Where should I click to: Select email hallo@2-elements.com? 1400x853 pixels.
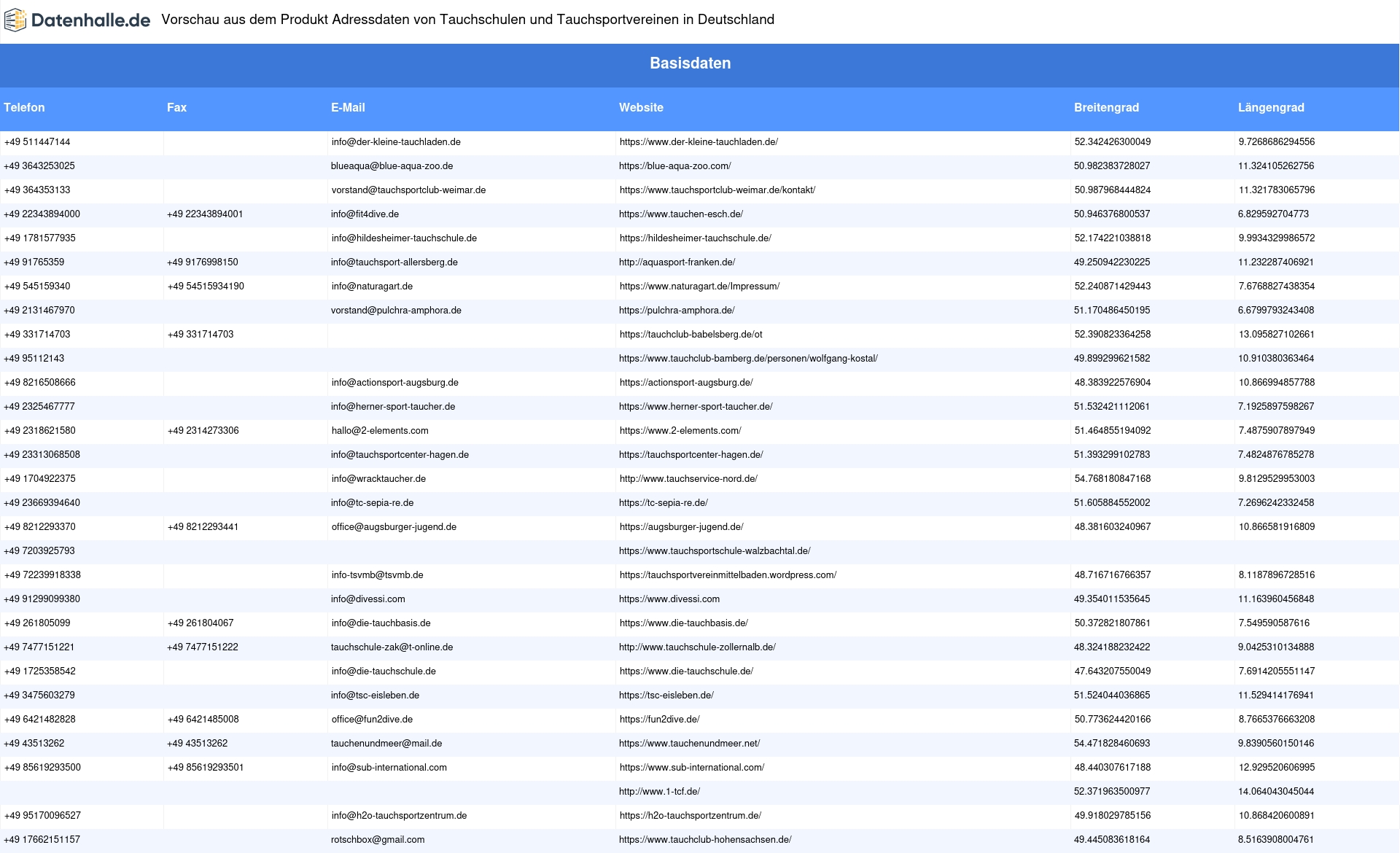(x=380, y=431)
